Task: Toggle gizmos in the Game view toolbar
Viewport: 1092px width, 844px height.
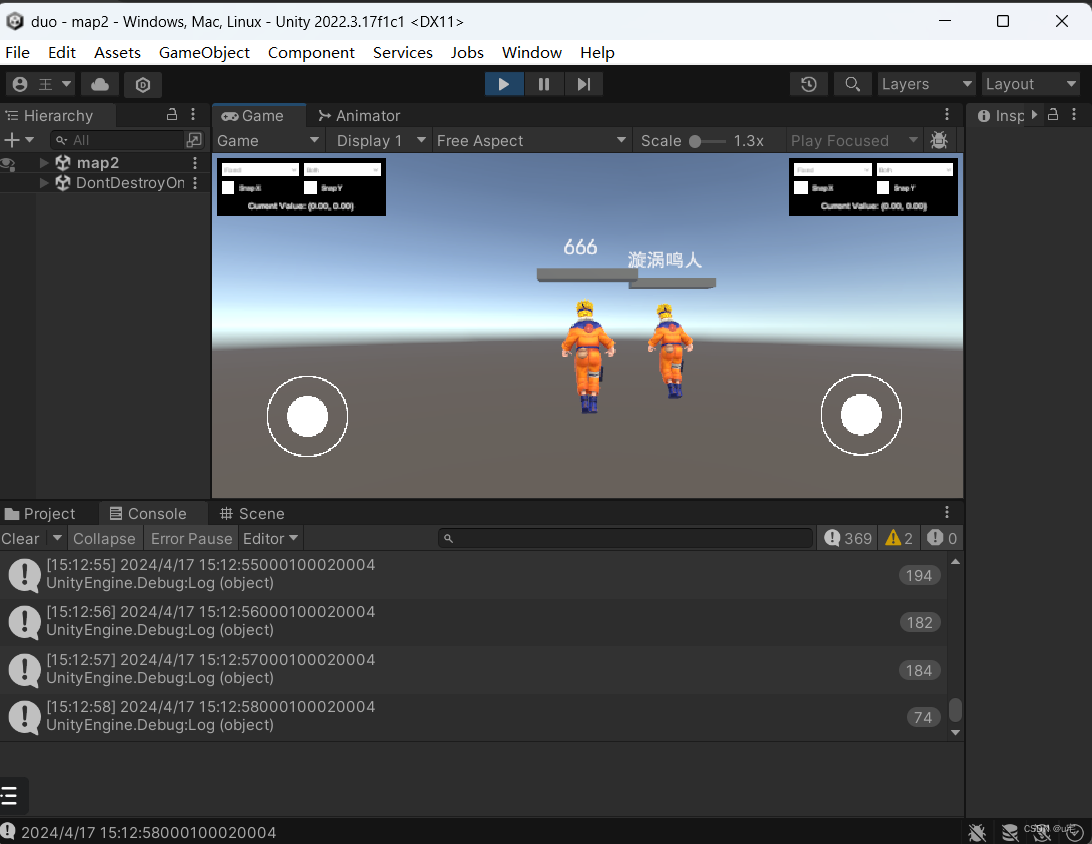Action: [x=939, y=140]
